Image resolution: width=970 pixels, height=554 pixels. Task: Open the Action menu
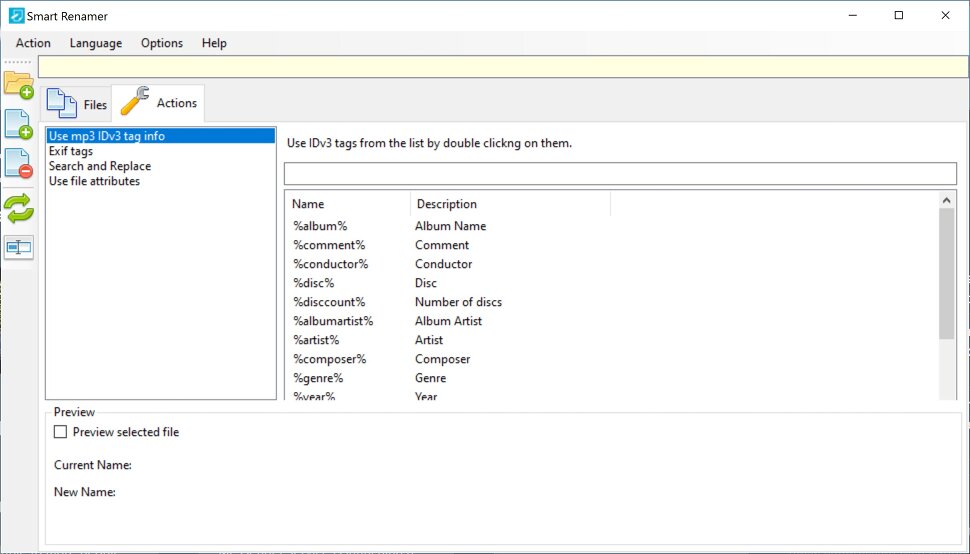point(33,43)
